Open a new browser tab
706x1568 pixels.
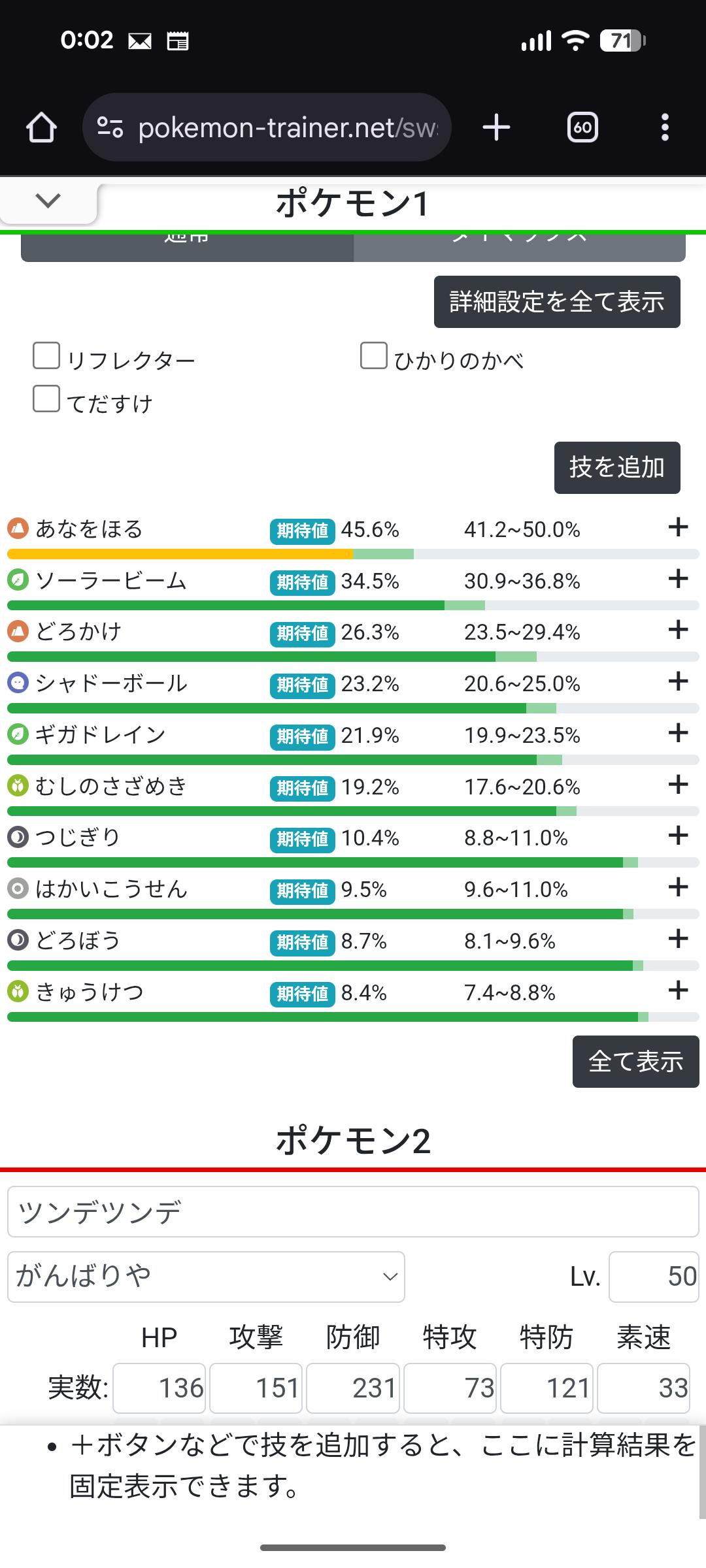point(496,127)
